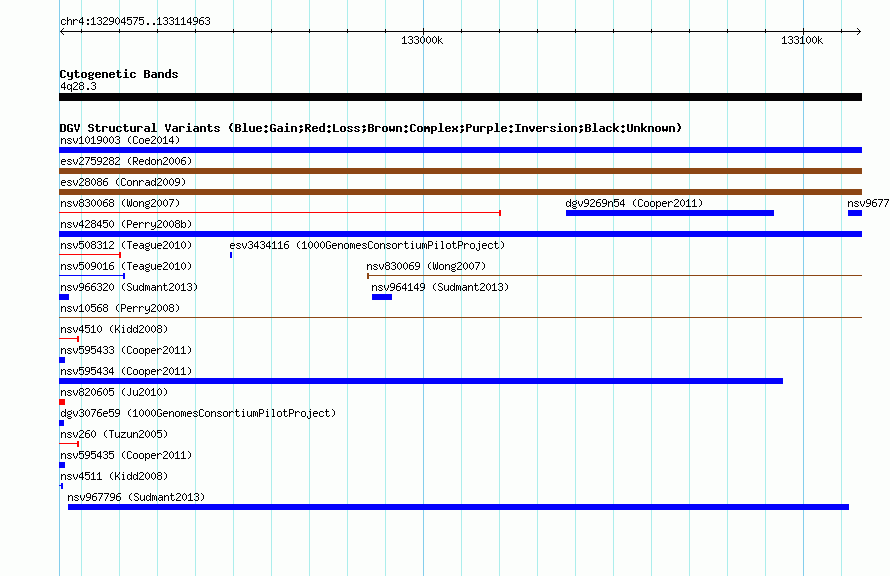Click the 133100k ruler label
The height and width of the screenshot is (576, 890).
(801, 40)
